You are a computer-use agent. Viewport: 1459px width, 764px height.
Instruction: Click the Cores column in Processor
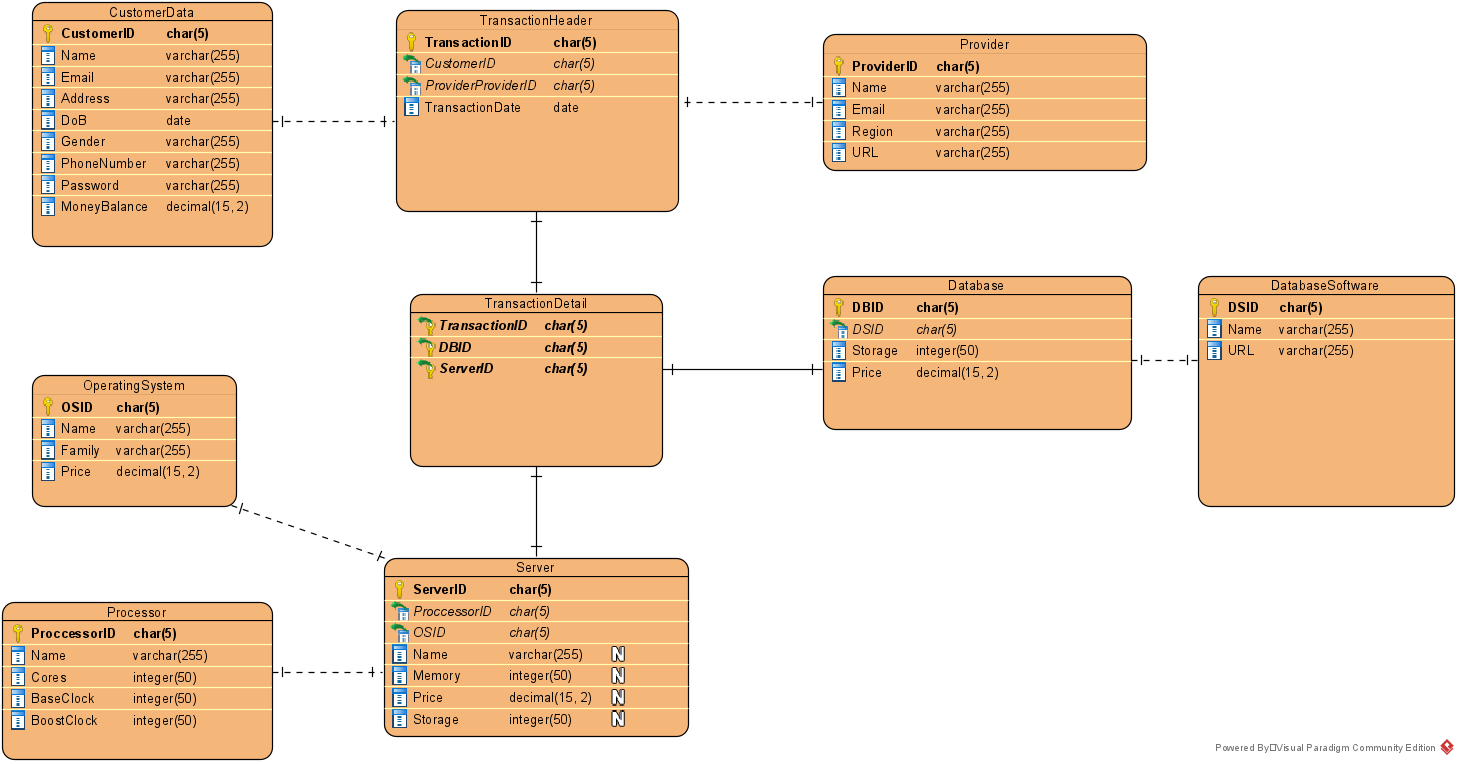click(x=137, y=677)
